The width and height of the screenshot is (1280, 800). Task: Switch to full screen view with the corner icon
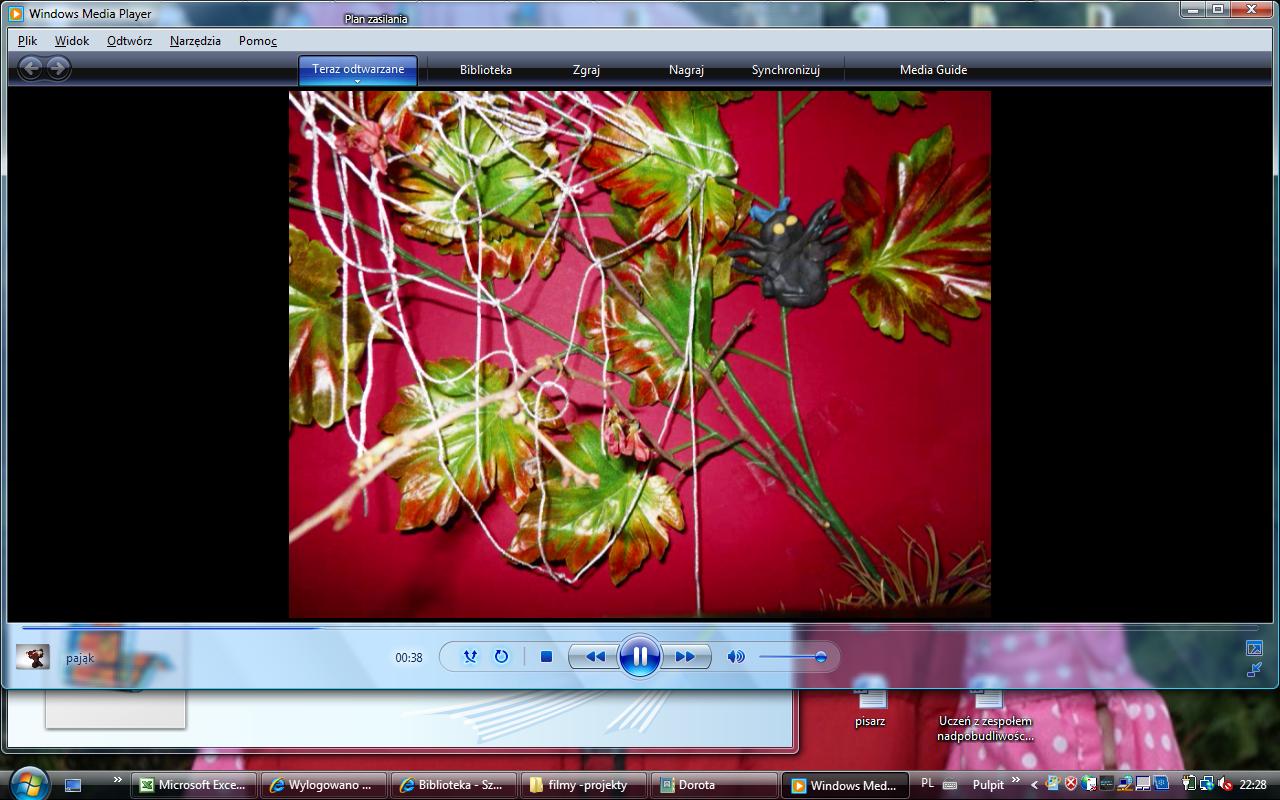pyautogui.click(x=1254, y=648)
